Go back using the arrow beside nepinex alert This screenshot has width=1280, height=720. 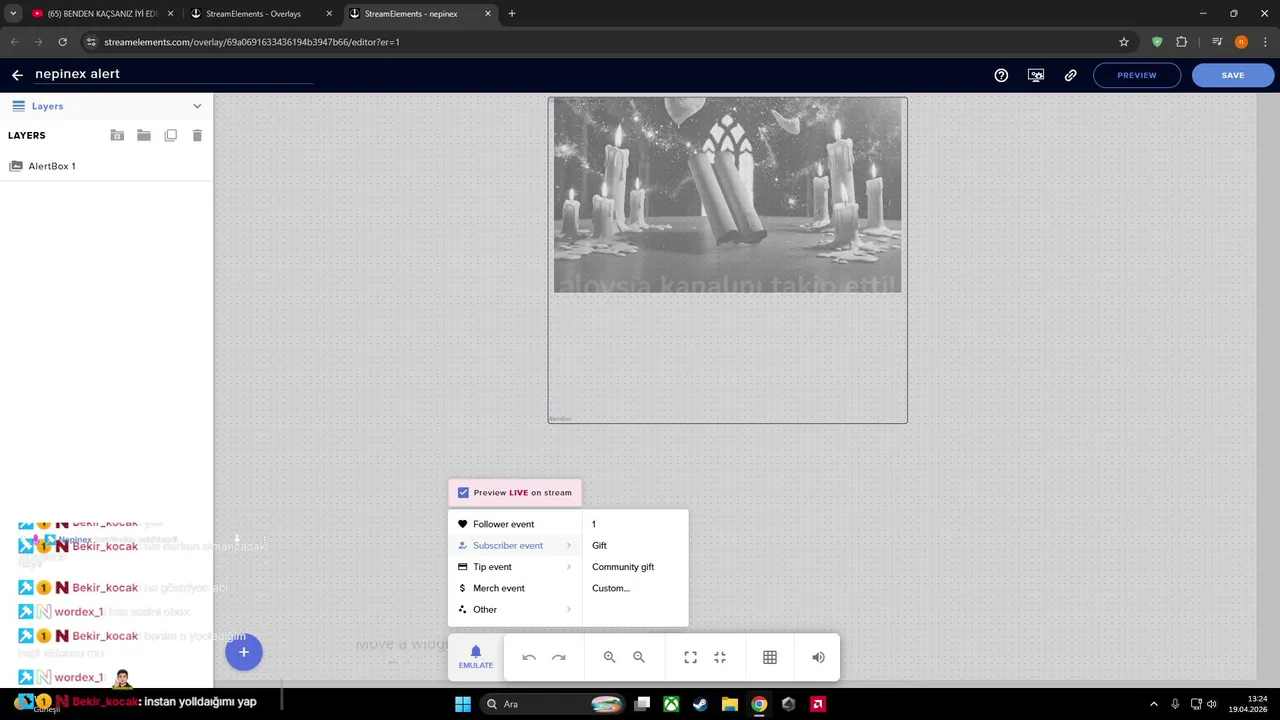[x=17, y=75]
